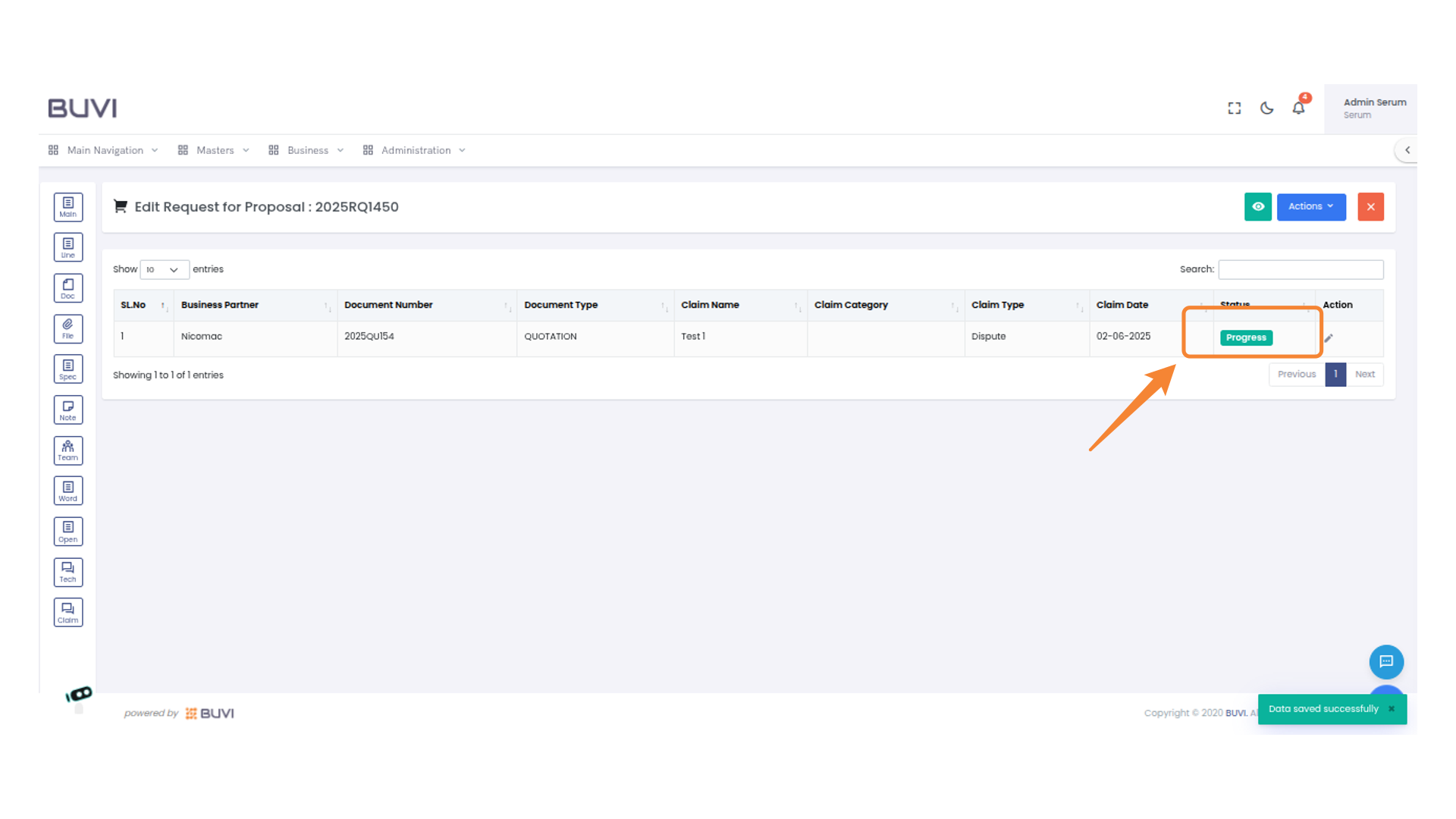The image size is (1456, 819).
Task: Click the Next pagination button
Action: (x=1365, y=374)
